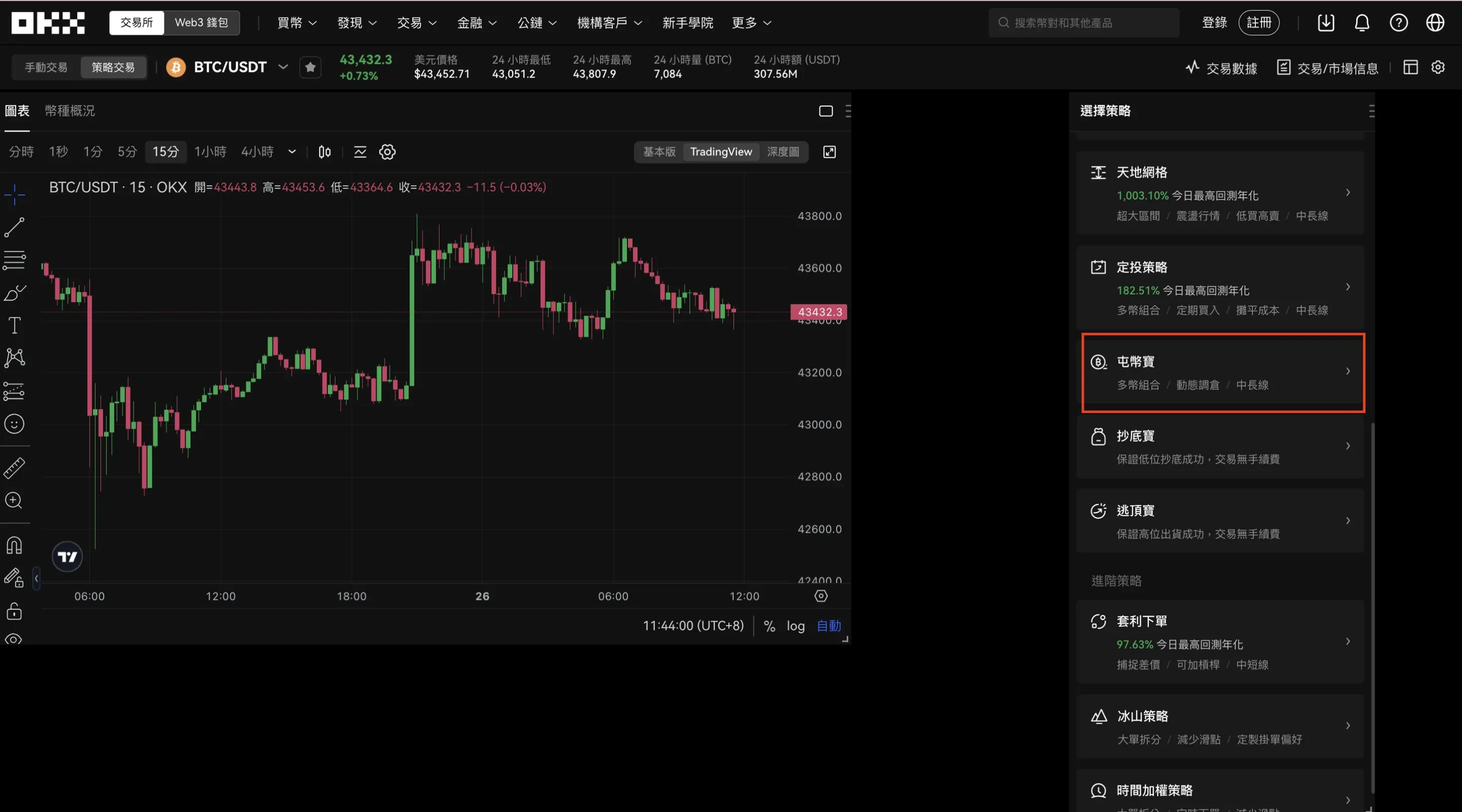Image resolution: width=1462 pixels, height=812 pixels.
Task: Open 交易/市場信息 link
Action: 1327,68
